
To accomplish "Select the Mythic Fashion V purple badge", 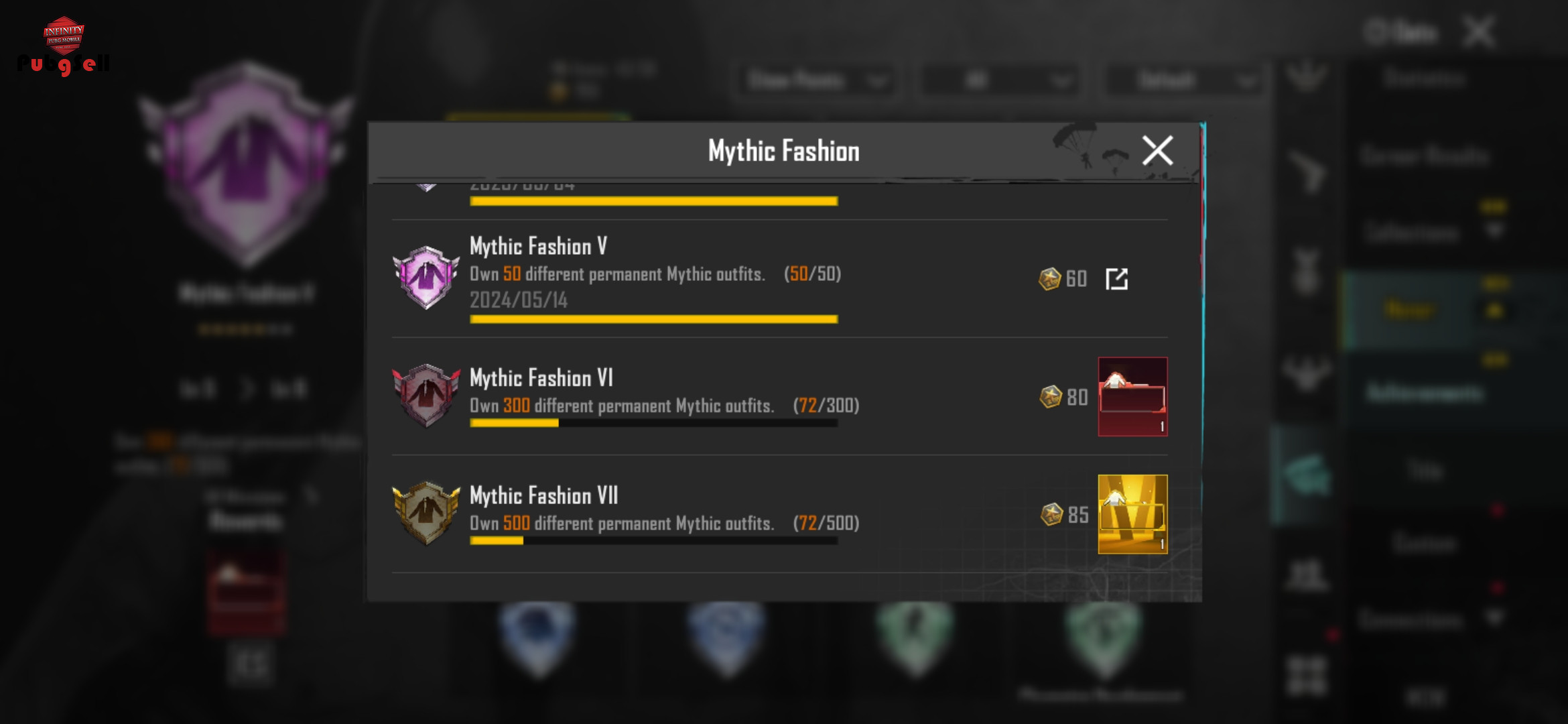I will point(426,278).
